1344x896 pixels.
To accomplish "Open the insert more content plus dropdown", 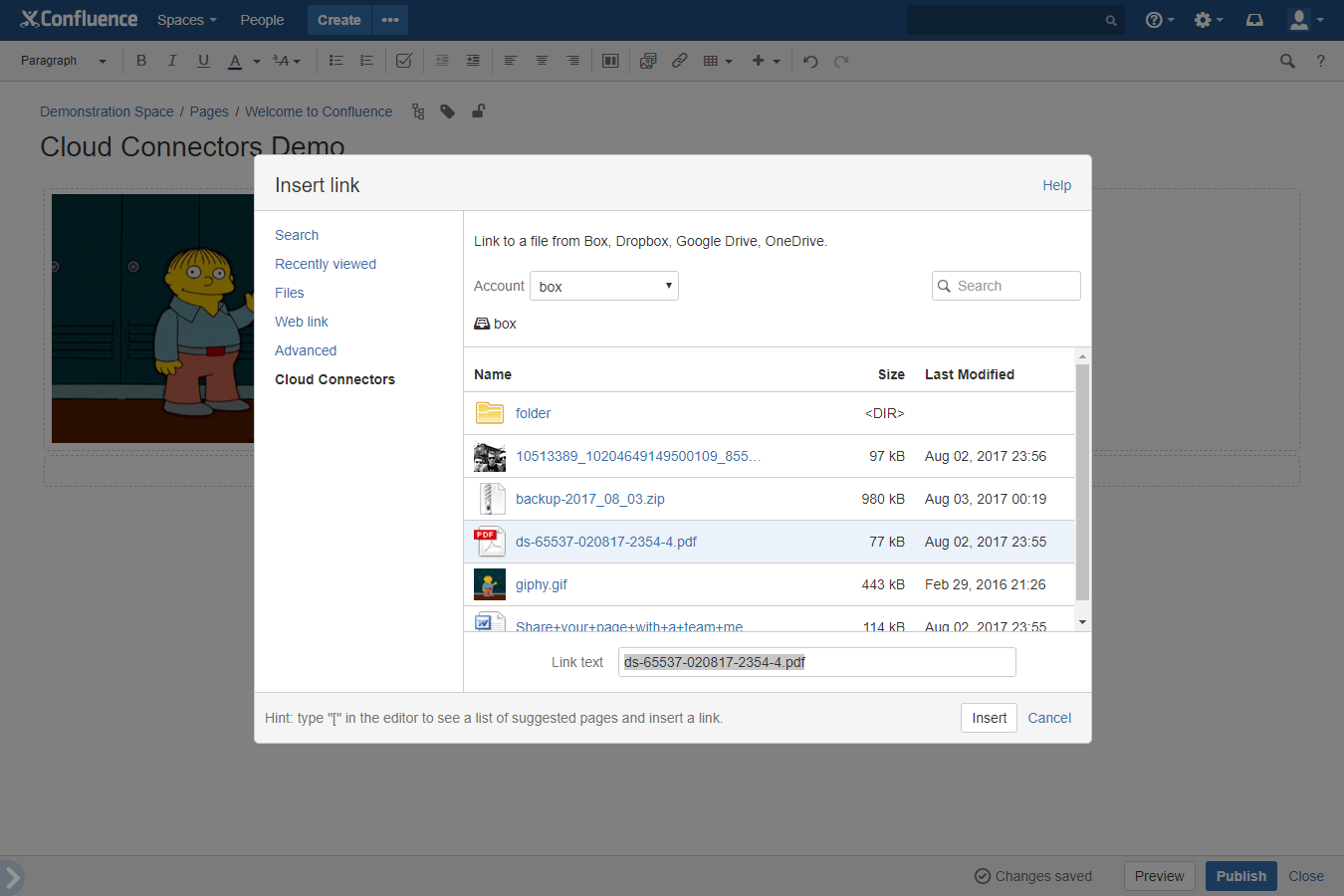I will (x=766, y=61).
